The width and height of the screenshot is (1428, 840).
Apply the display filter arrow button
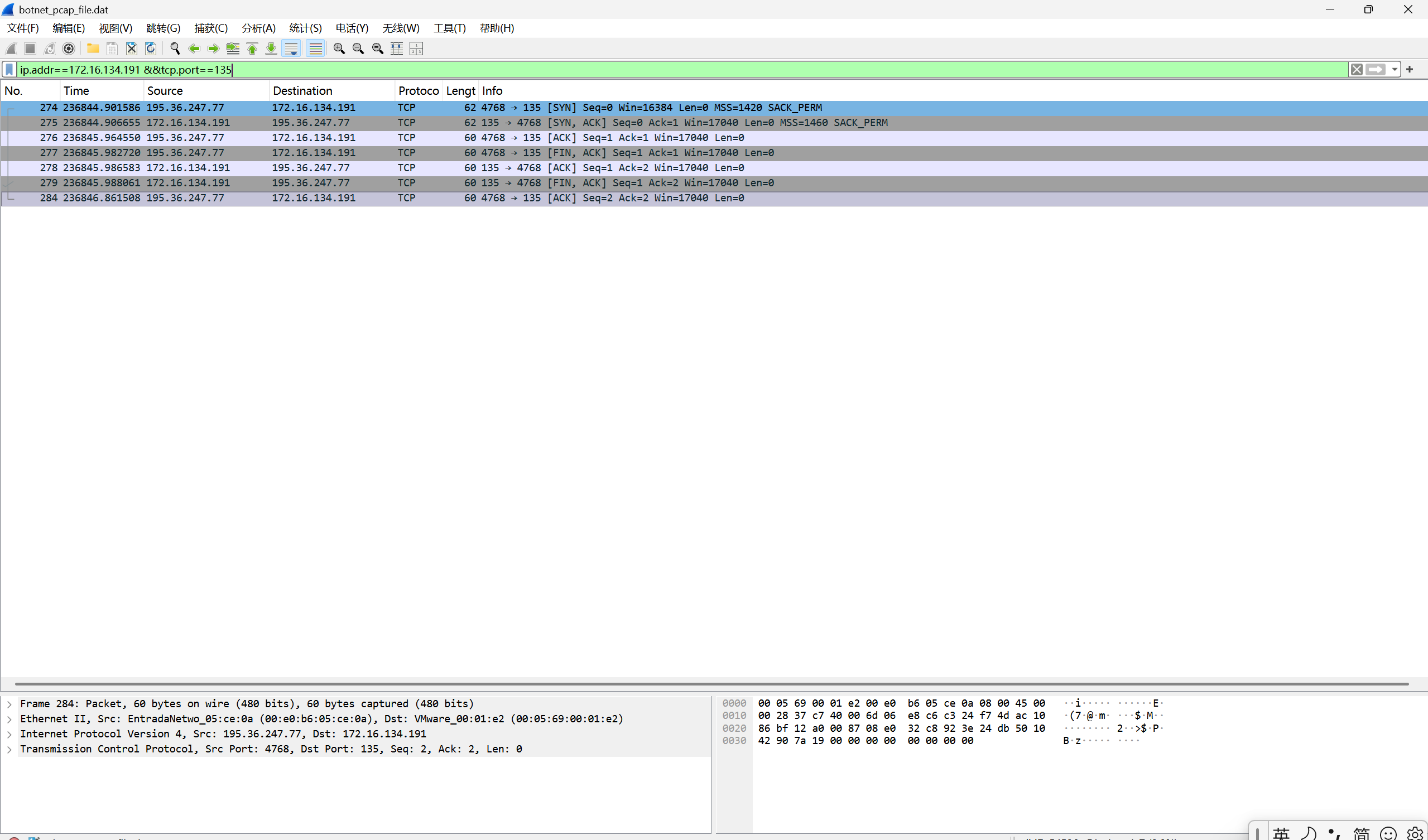pos(1376,70)
